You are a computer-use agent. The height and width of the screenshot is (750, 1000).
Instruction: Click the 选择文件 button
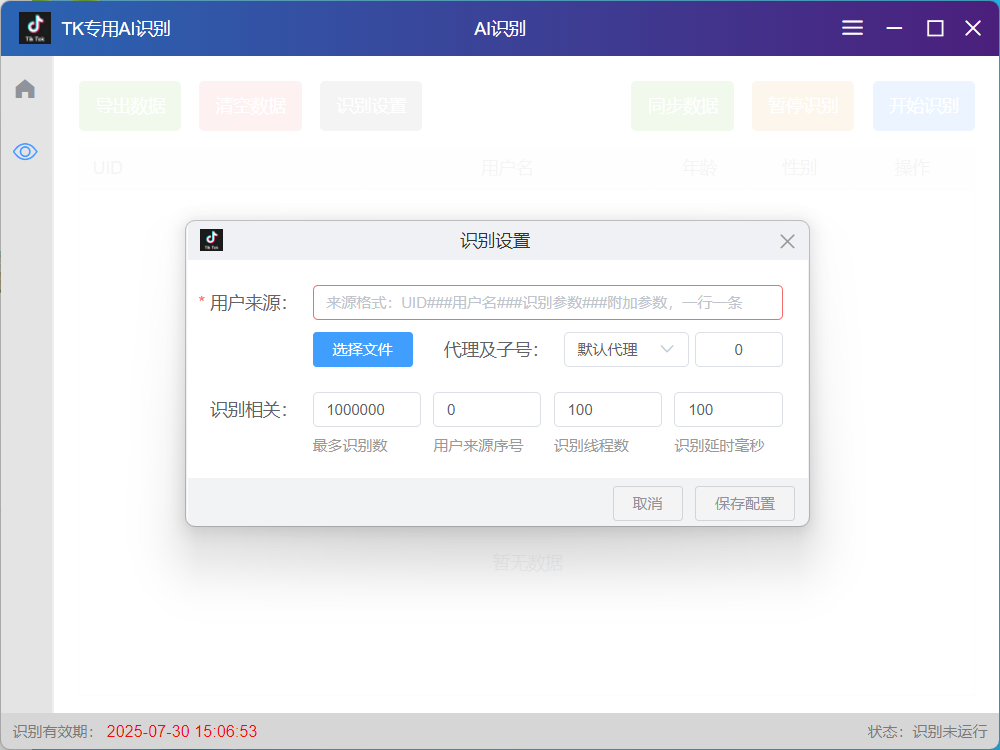tap(363, 349)
